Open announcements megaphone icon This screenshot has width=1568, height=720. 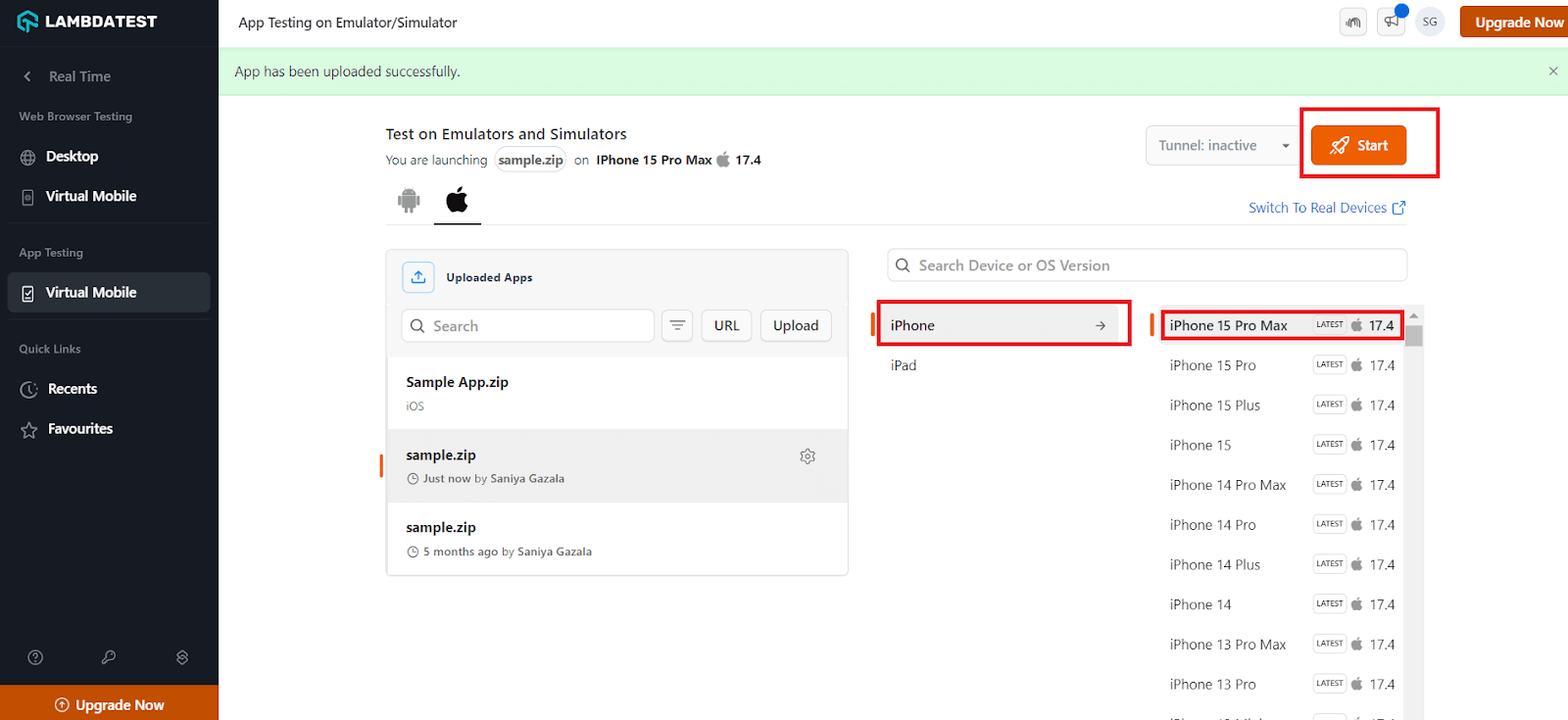(x=1392, y=22)
